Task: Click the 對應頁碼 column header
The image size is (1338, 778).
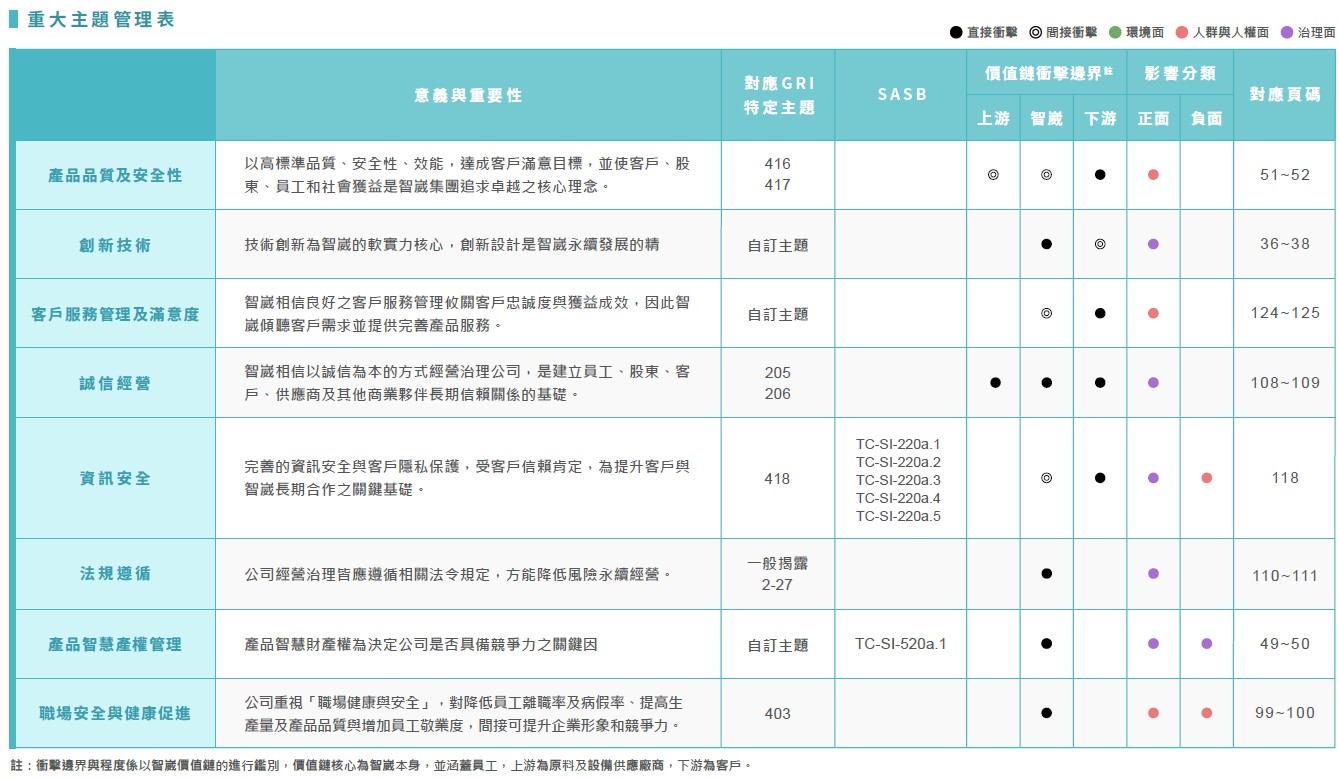Action: pyautogui.click(x=1285, y=95)
